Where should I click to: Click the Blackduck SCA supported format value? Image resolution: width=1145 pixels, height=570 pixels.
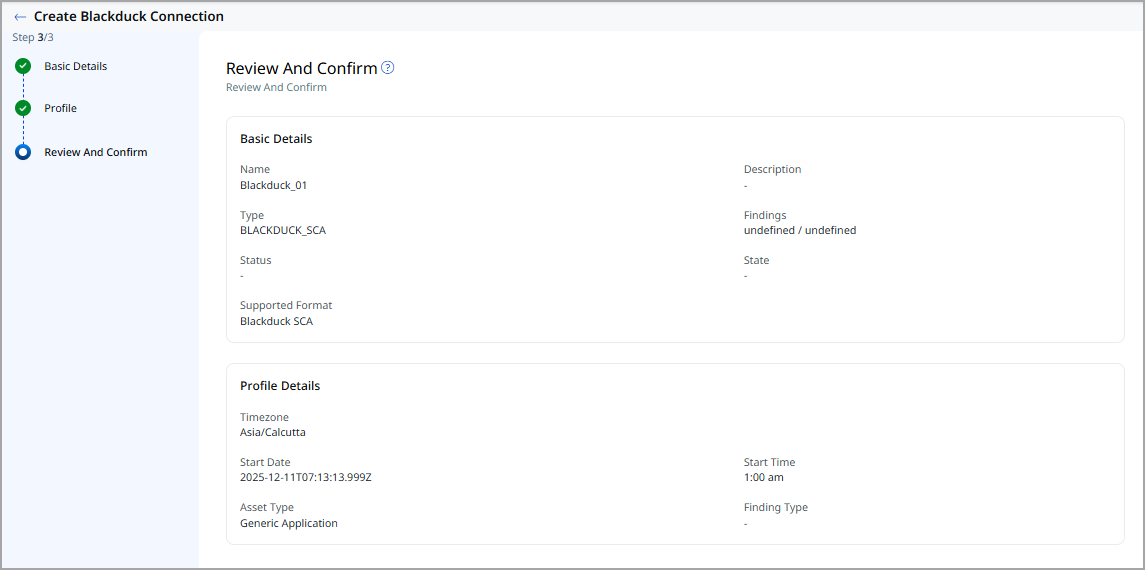(276, 321)
